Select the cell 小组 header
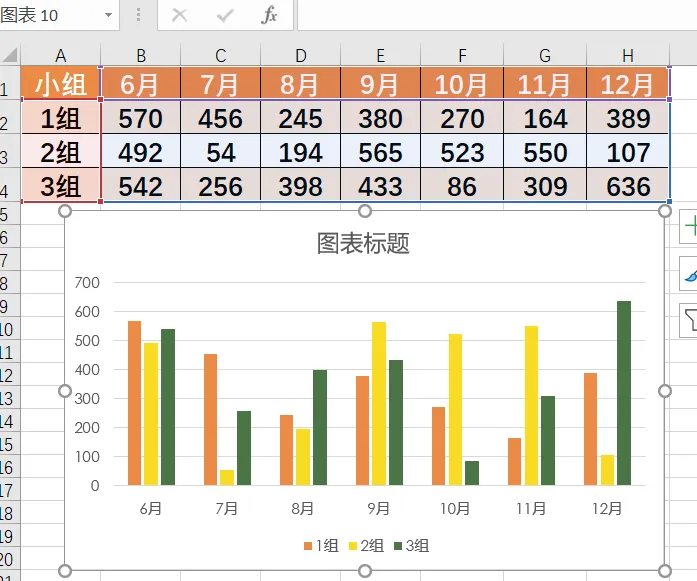Screen dimensions: 697x581 pyautogui.click(x=60, y=83)
